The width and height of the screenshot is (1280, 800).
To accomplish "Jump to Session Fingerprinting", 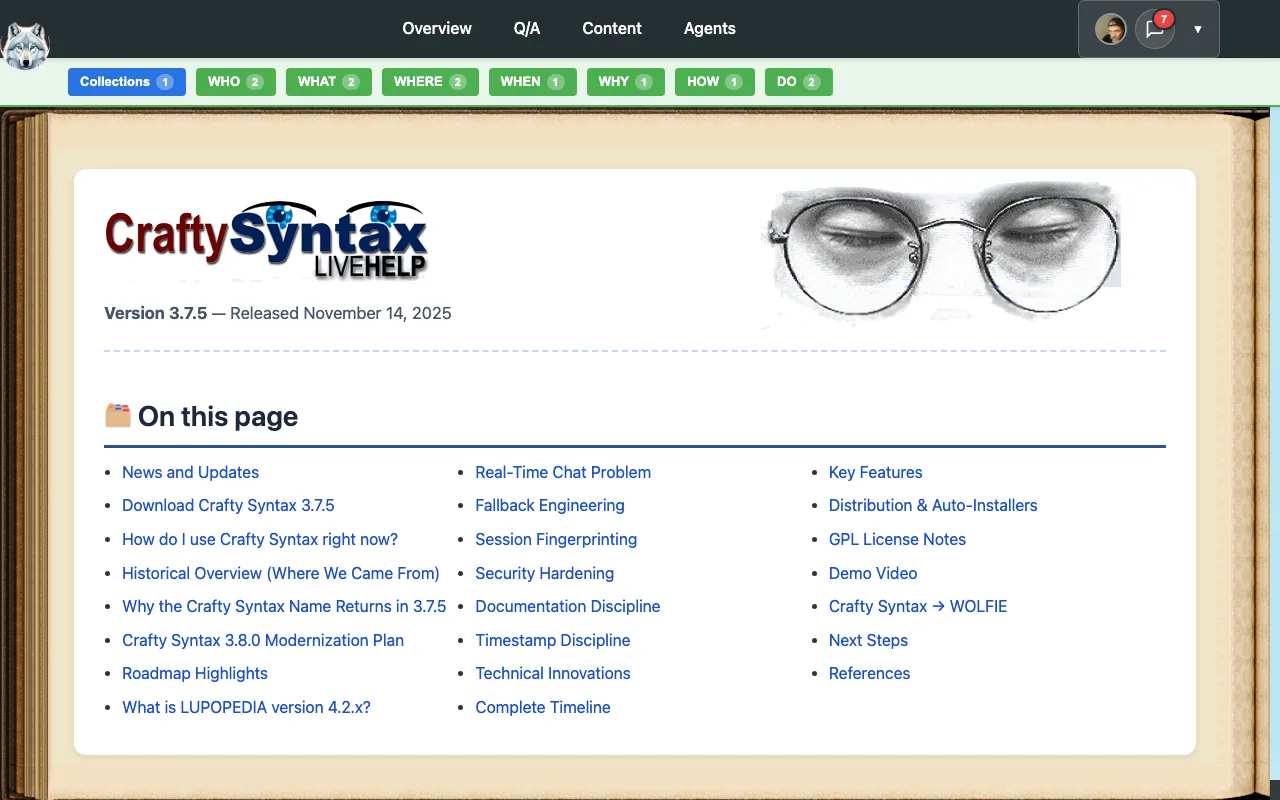I will pyautogui.click(x=556, y=539).
